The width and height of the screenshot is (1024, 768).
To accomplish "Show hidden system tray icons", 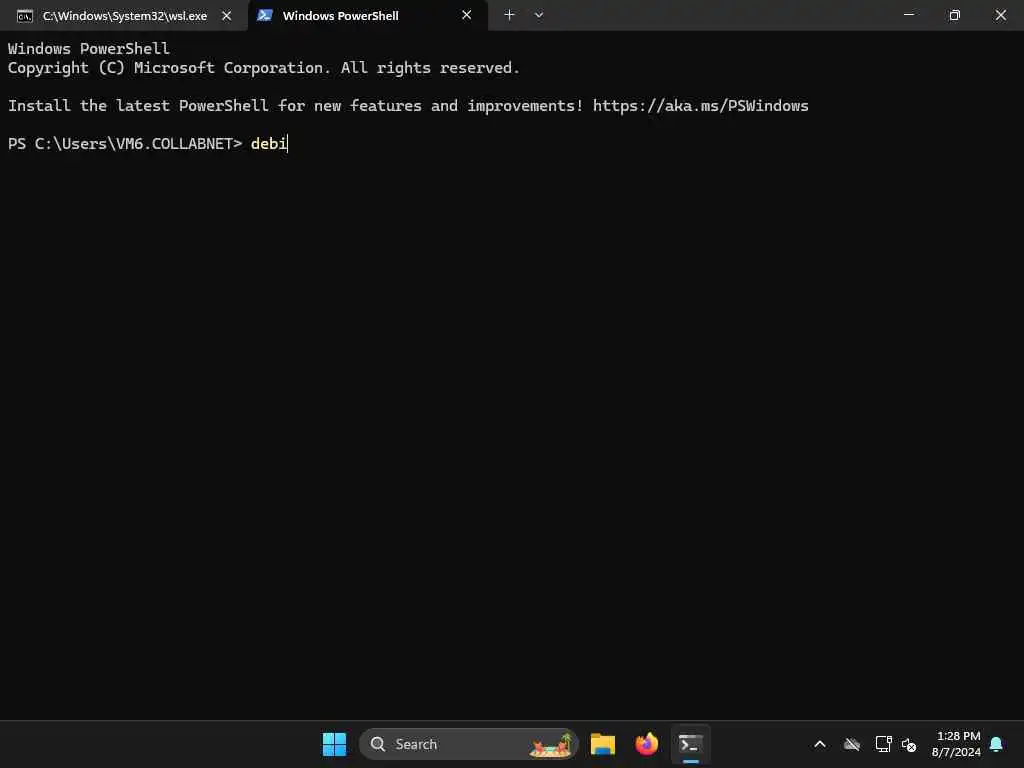I will [820, 744].
